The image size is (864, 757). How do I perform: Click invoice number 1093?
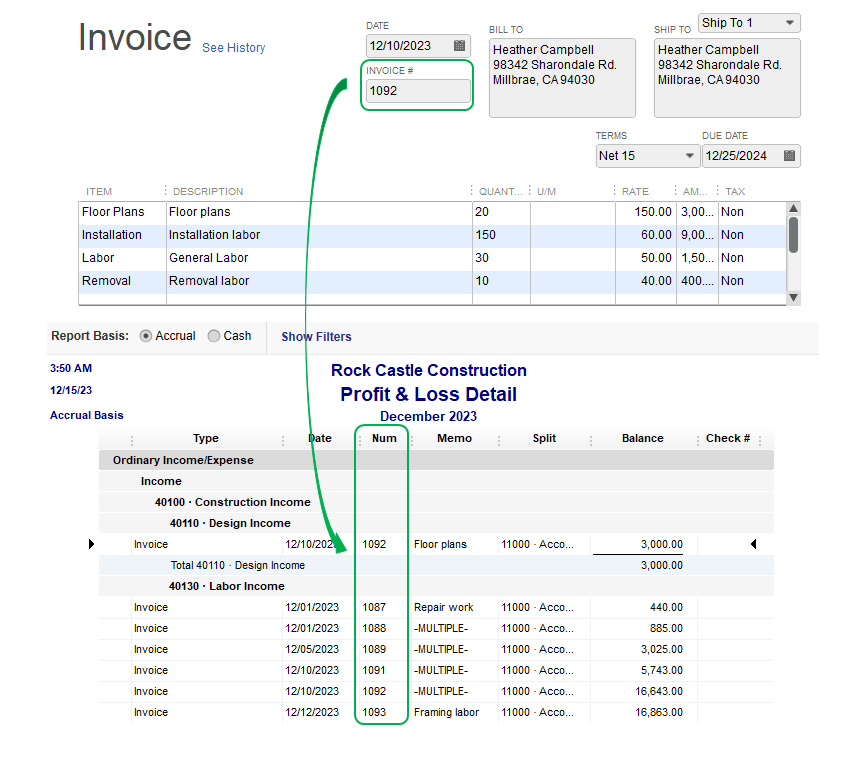374,712
